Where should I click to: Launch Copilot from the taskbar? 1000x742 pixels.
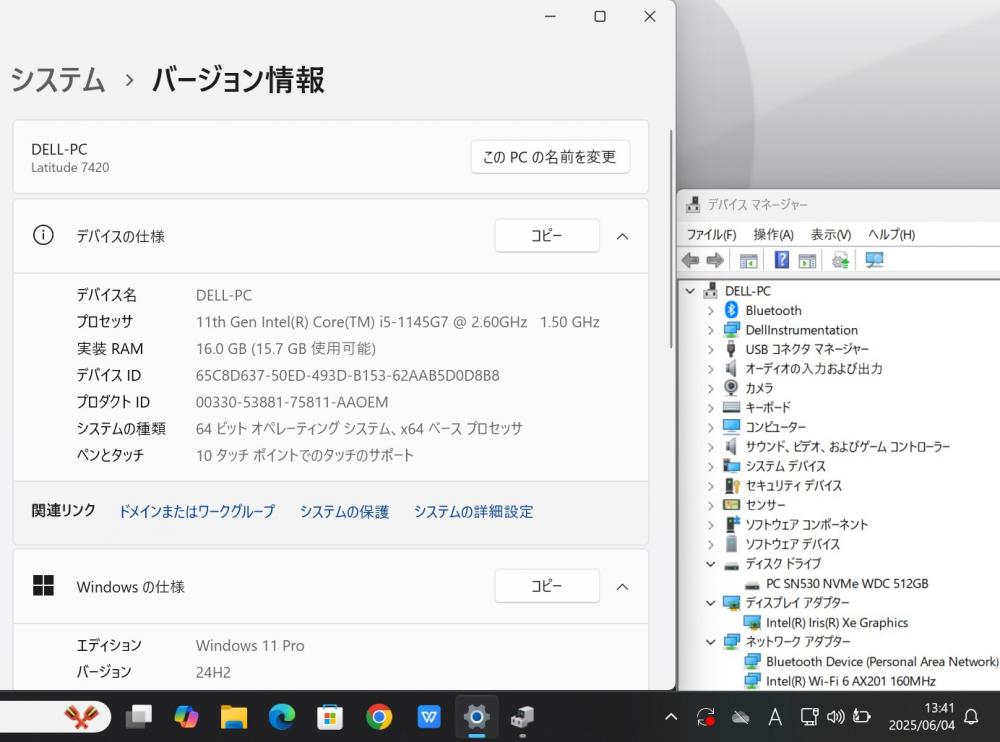point(186,716)
